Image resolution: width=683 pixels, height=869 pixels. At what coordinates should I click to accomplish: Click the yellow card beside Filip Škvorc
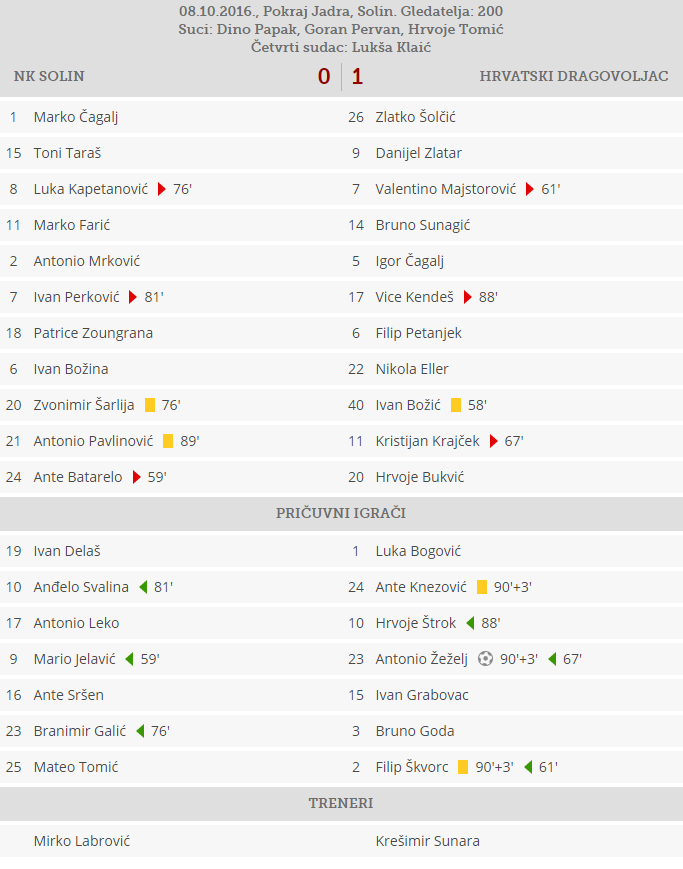463,767
